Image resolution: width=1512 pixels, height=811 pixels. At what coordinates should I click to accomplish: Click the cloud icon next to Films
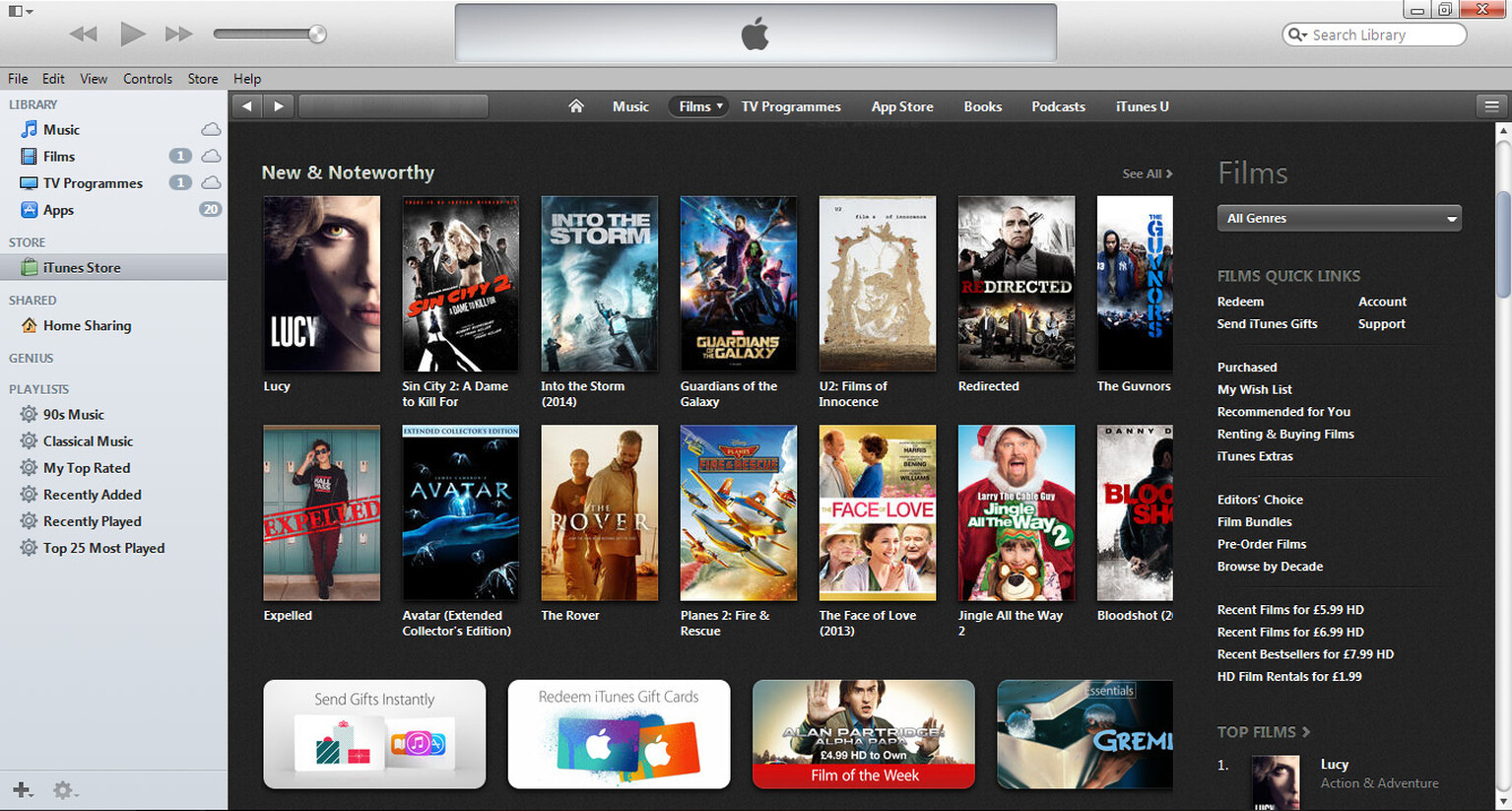(x=211, y=156)
